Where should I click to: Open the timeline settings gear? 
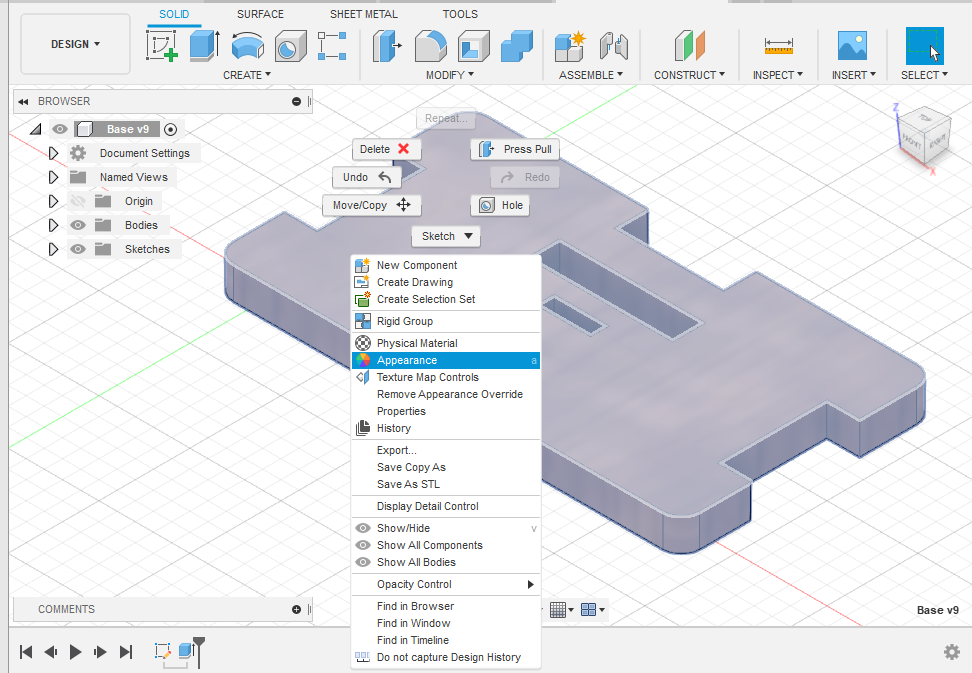pyautogui.click(x=952, y=651)
